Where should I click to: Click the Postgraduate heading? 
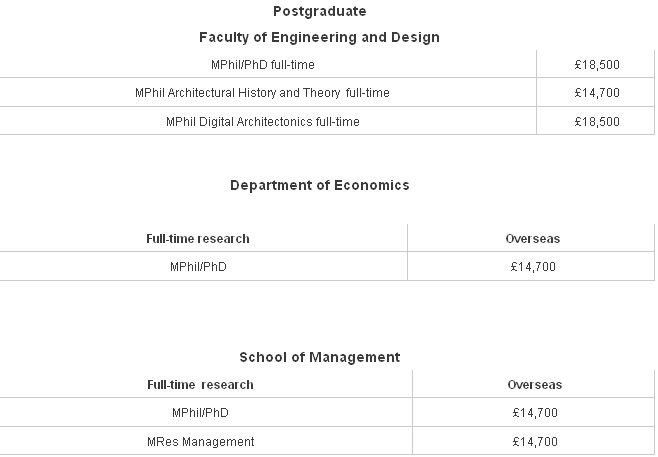(319, 11)
